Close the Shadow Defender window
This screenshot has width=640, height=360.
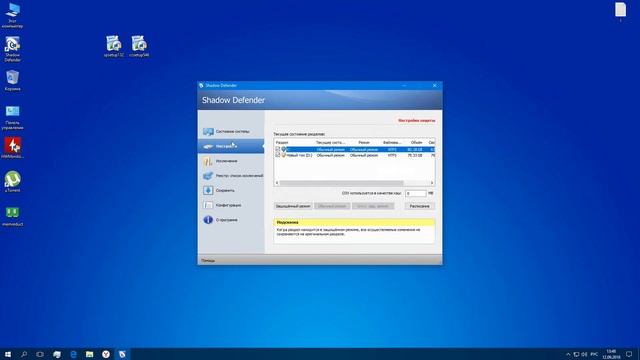[x=434, y=85]
